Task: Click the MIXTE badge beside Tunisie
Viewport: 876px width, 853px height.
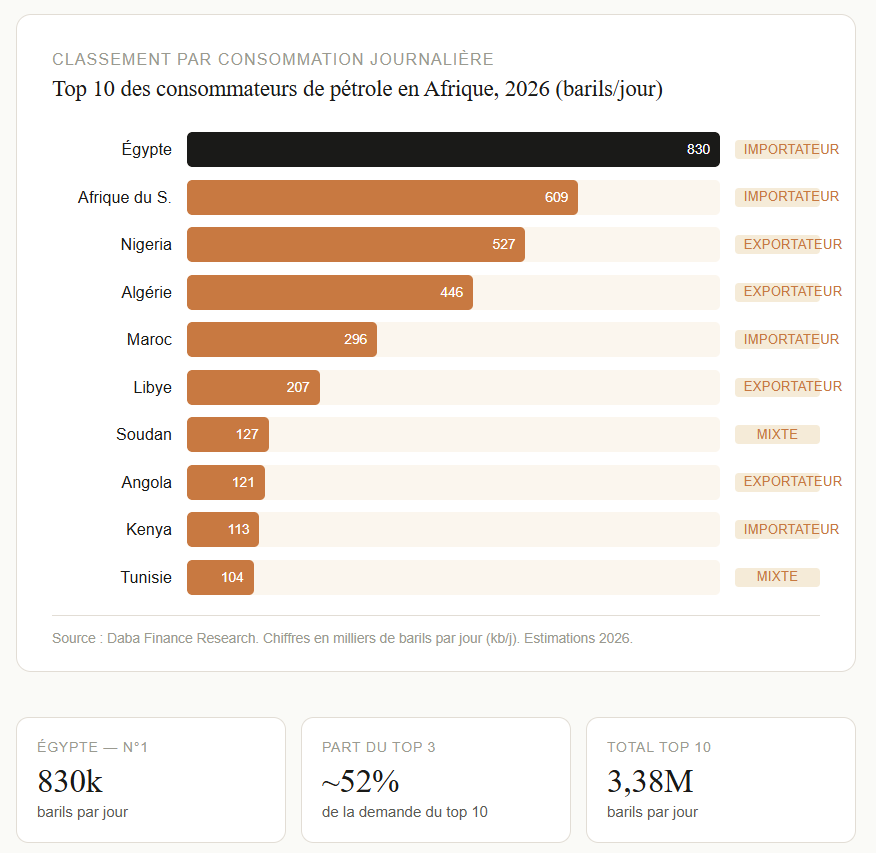Action: [x=777, y=577]
